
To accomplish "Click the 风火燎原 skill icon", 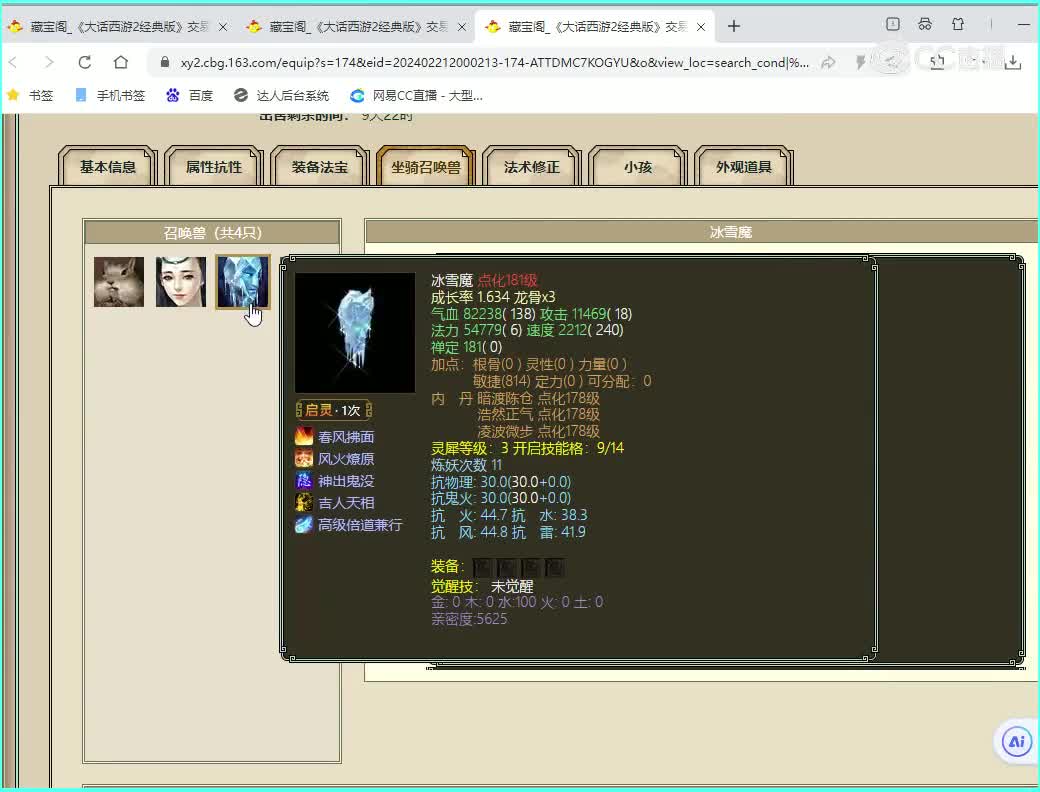I will click(304, 458).
